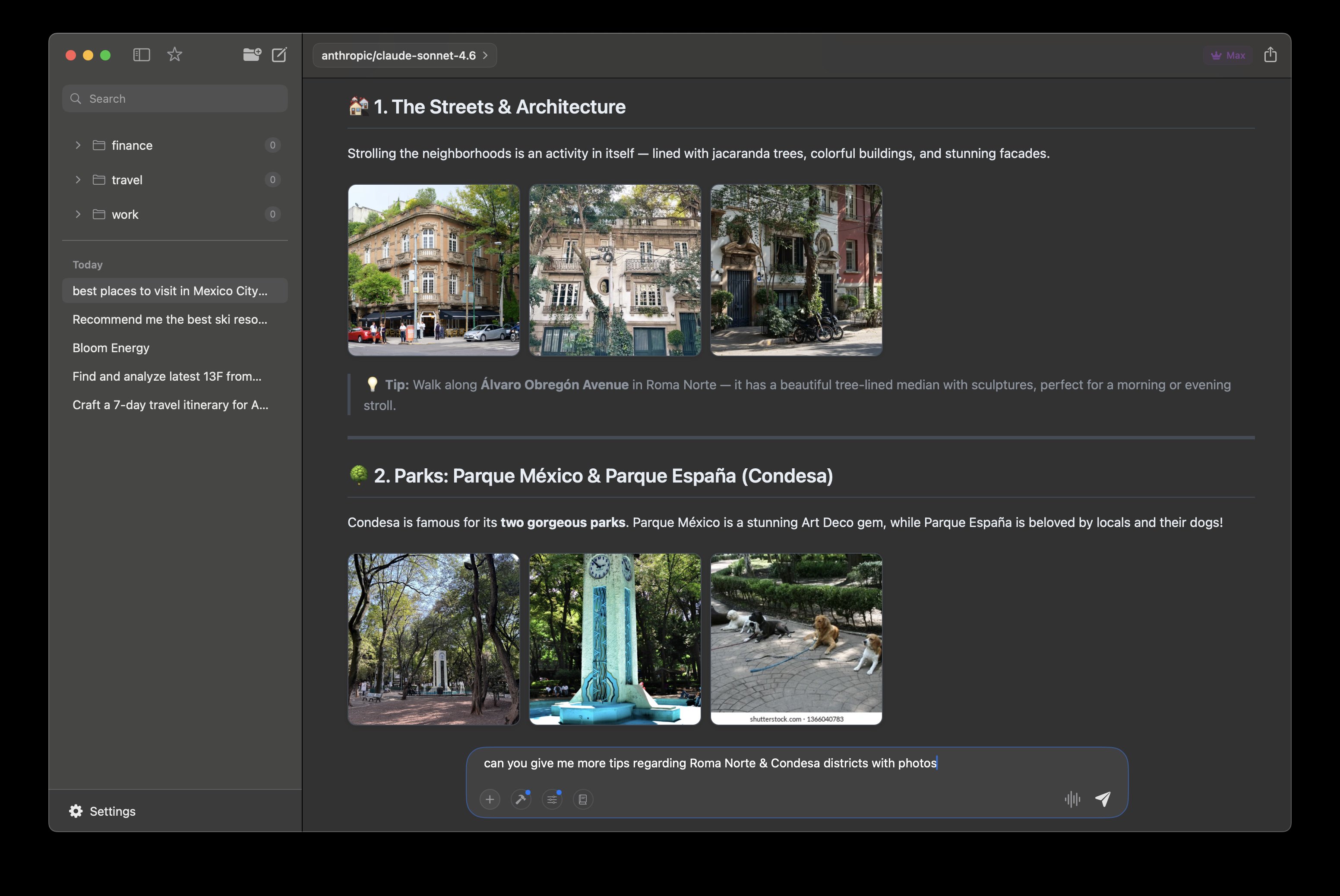Select the Recommend me the best ski chat
The width and height of the screenshot is (1340, 896).
[x=169, y=319]
